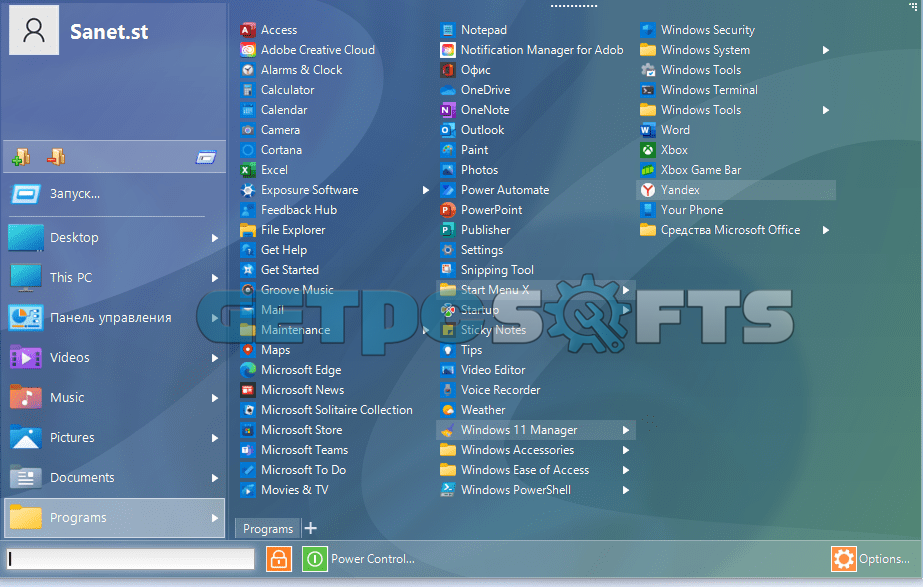
Task: Click the Microsoft Edge icon
Action: click(248, 370)
